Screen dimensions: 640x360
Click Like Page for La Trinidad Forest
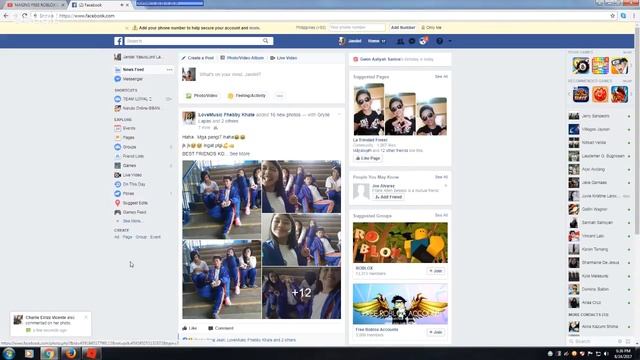(x=368, y=158)
